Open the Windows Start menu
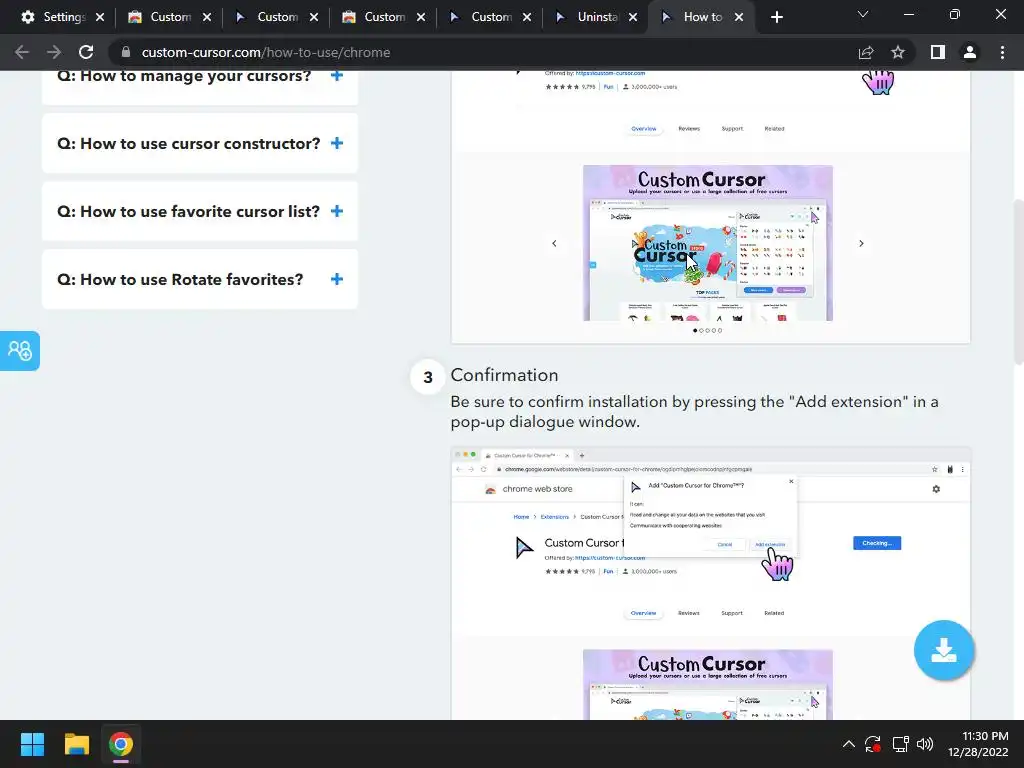 tap(32, 744)
